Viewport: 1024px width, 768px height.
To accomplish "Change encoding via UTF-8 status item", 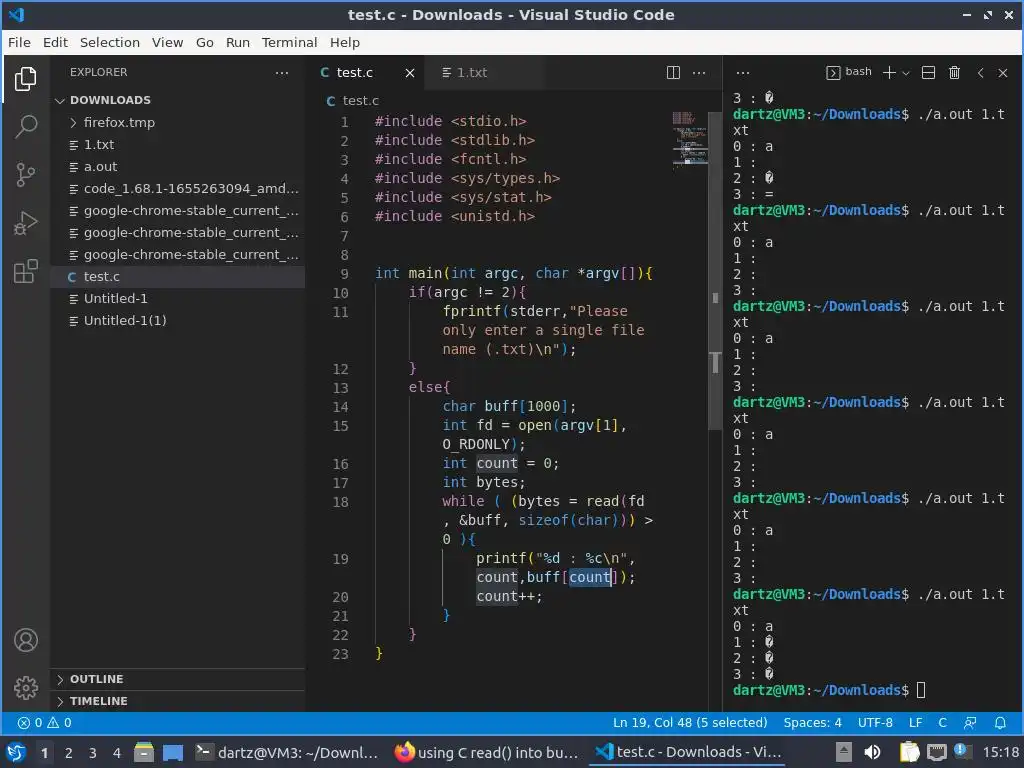I will pos(875,722).
